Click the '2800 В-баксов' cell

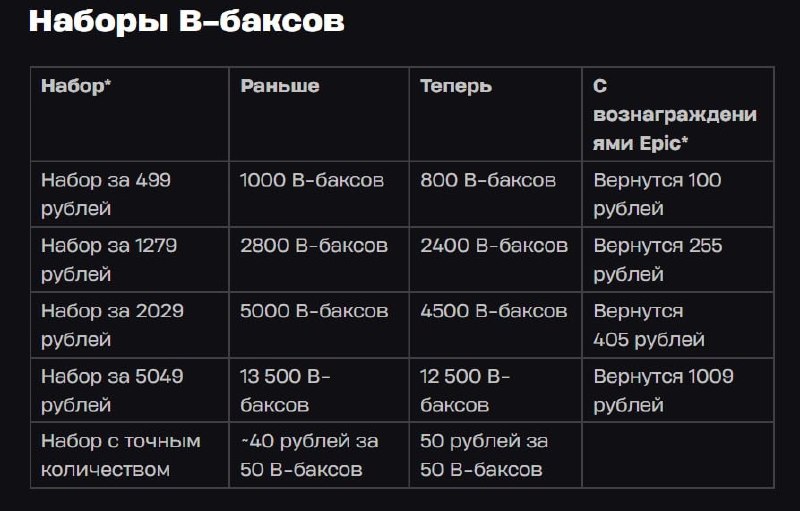tap(314, 246)
